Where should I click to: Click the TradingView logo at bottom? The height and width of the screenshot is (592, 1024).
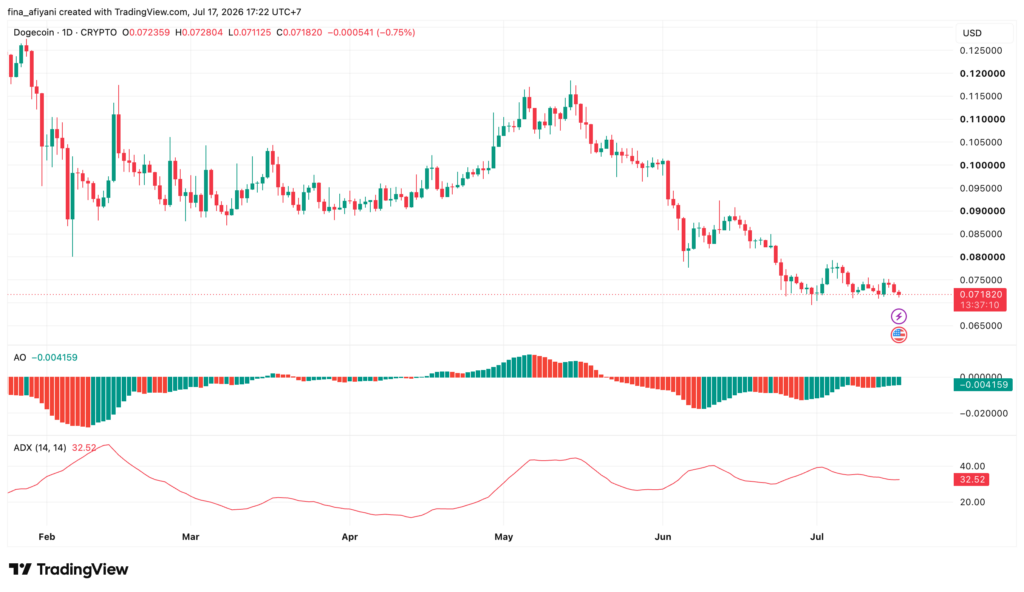click(x=69, y=569)
